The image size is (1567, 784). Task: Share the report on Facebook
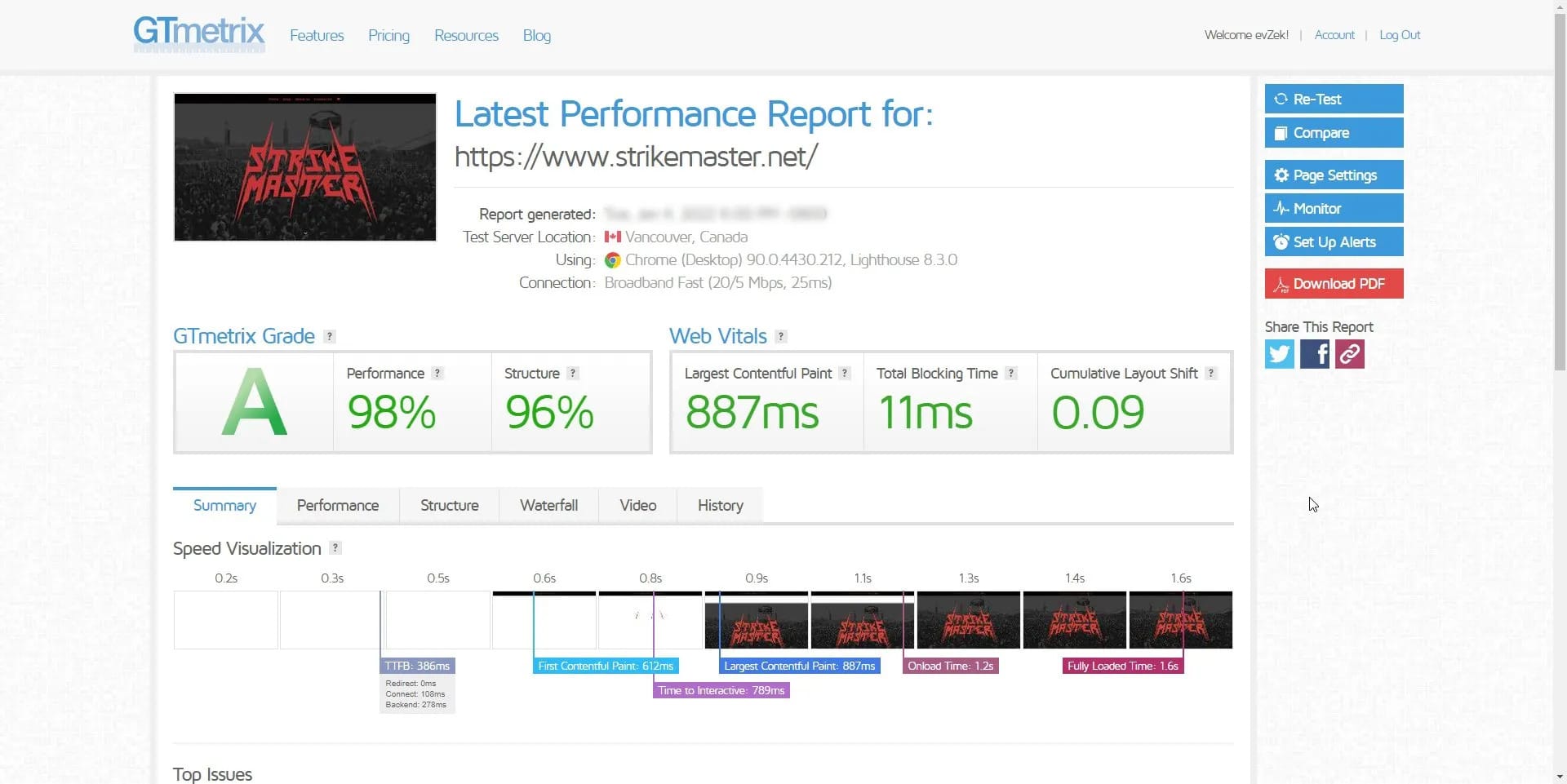click(x=1314, y=353)
